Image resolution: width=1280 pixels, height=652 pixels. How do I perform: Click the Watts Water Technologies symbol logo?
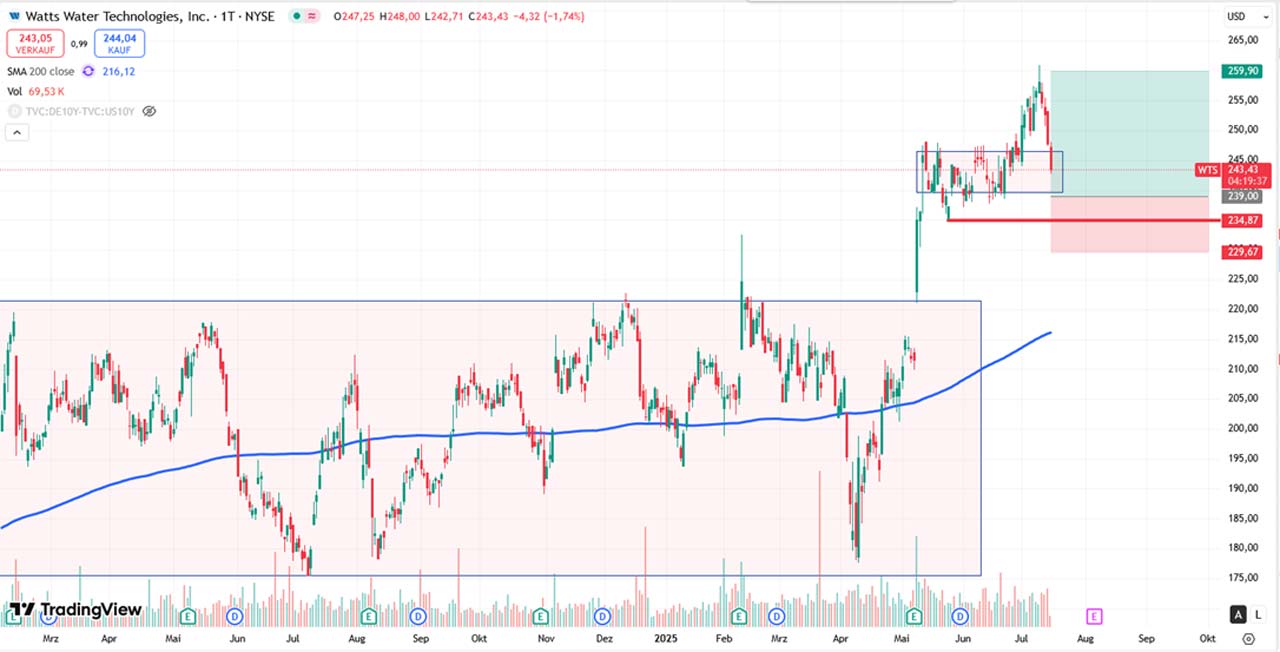pyautogui.click(x=14, y=17)
